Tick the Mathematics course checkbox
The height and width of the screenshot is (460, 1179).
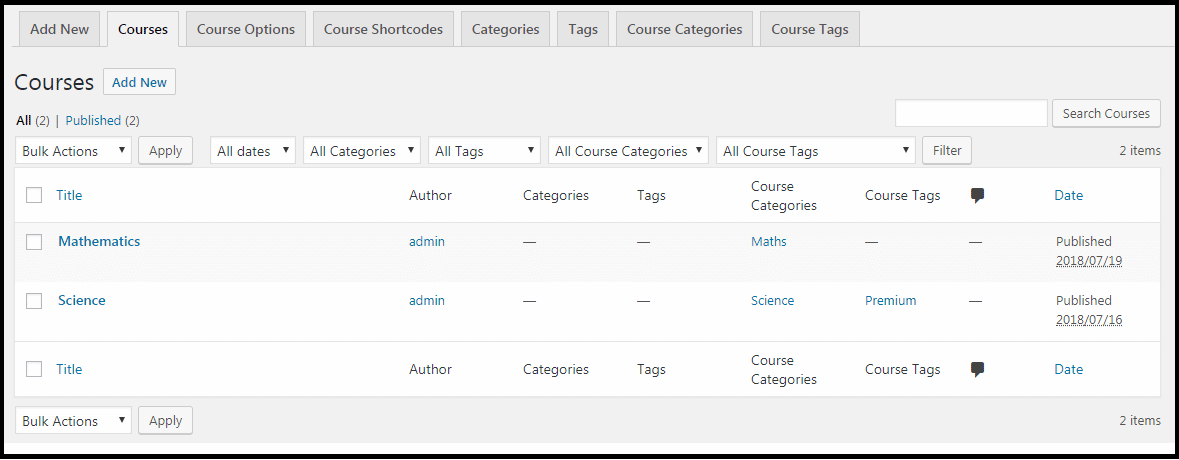coord(34,242)
